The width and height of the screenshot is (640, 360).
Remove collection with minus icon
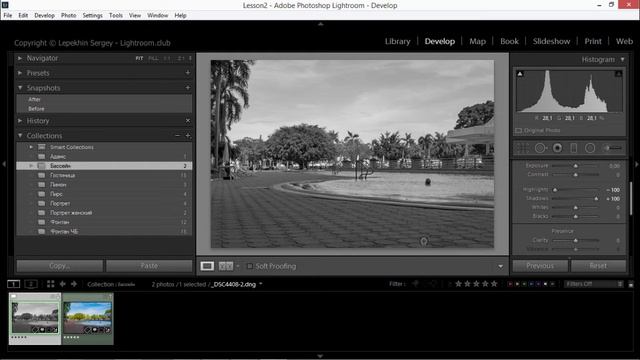coord(177,135)
